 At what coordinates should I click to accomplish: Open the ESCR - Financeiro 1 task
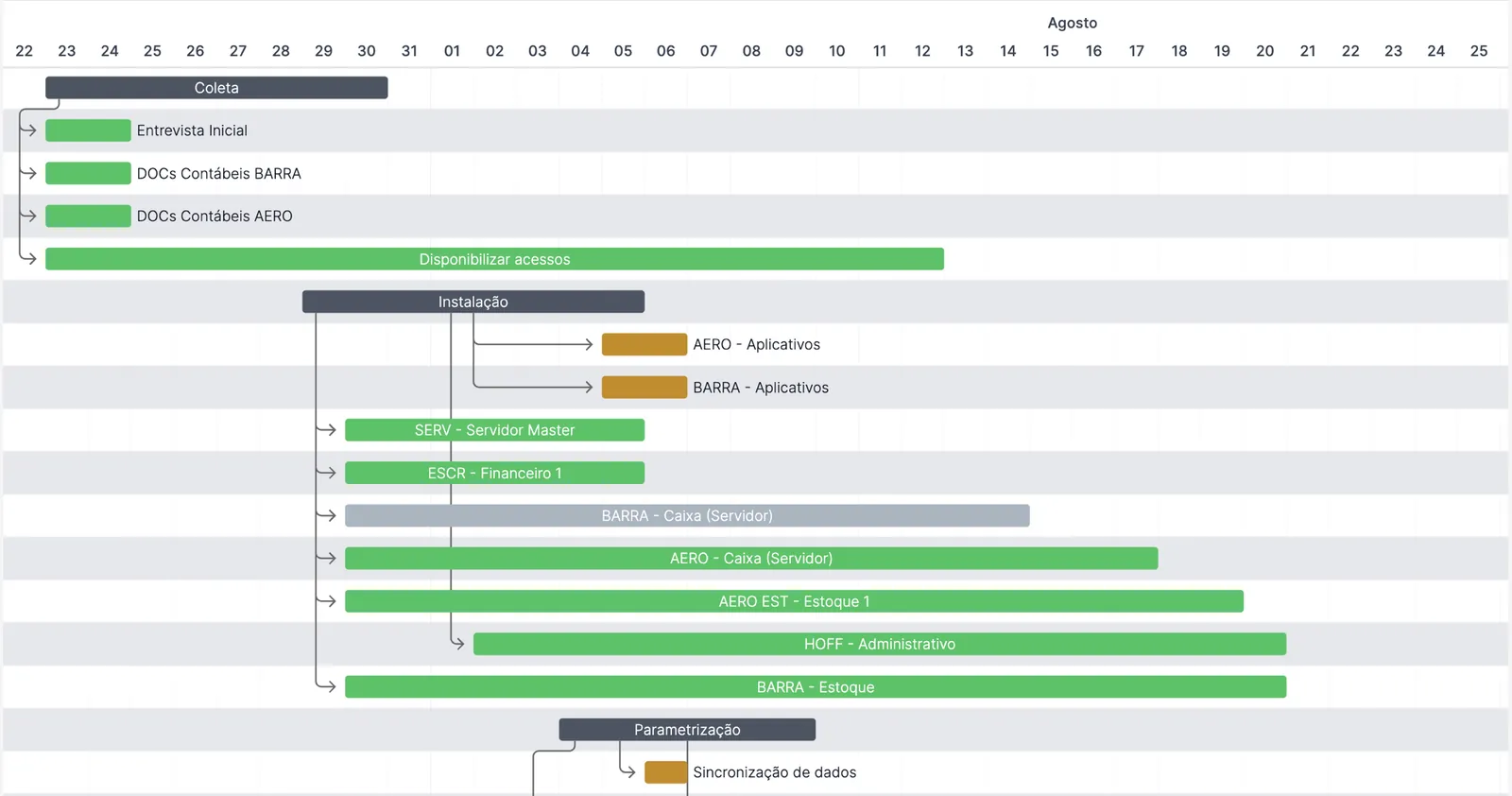(x=494, y=473)
